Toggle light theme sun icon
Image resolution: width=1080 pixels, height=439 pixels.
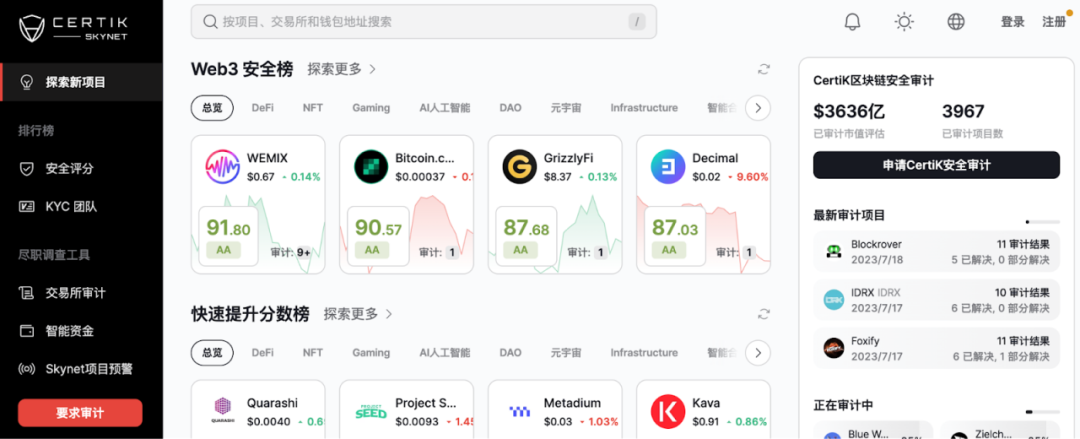pos(904,22)
